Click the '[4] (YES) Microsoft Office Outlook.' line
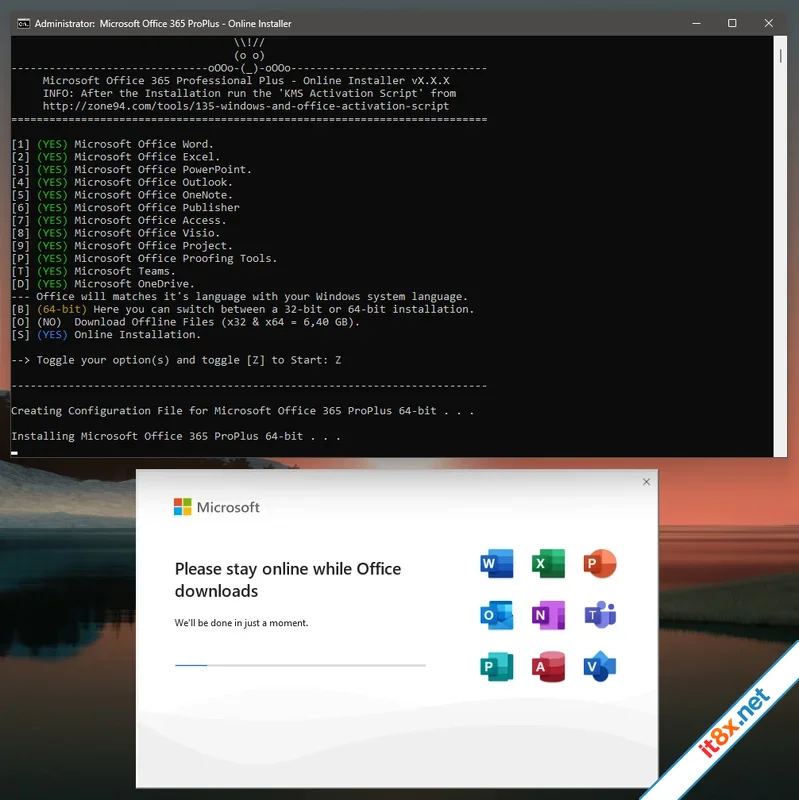This screenshot has width=799, height=800. [x=122, y=182]
